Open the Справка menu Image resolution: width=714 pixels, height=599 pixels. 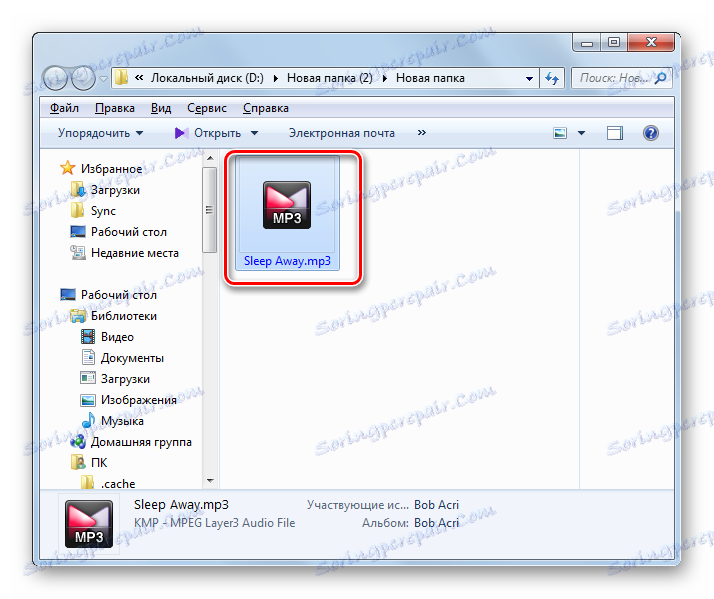tap(265, 108)
